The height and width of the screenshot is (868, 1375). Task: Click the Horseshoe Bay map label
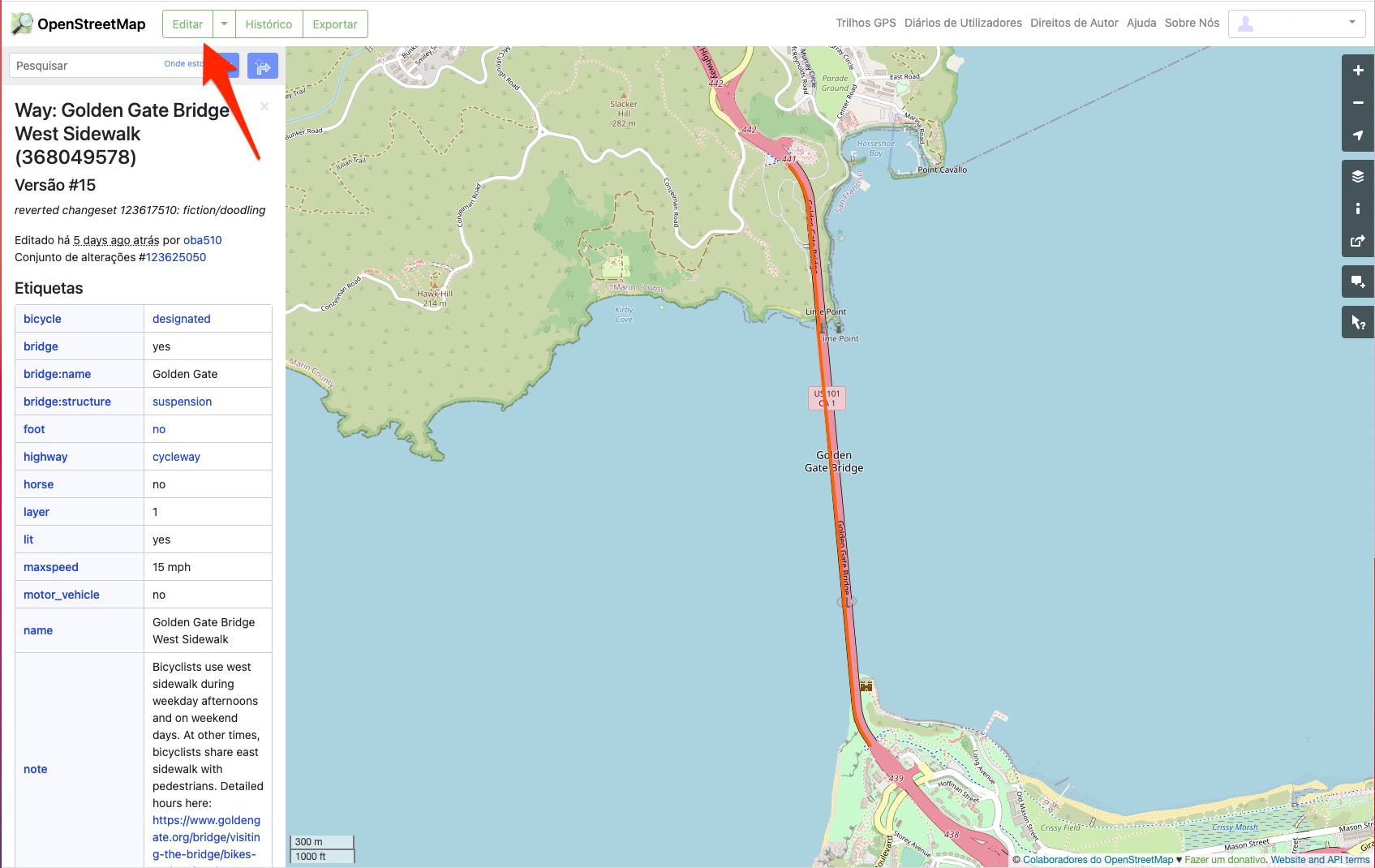pyautogui.click(x=876, y=148)
